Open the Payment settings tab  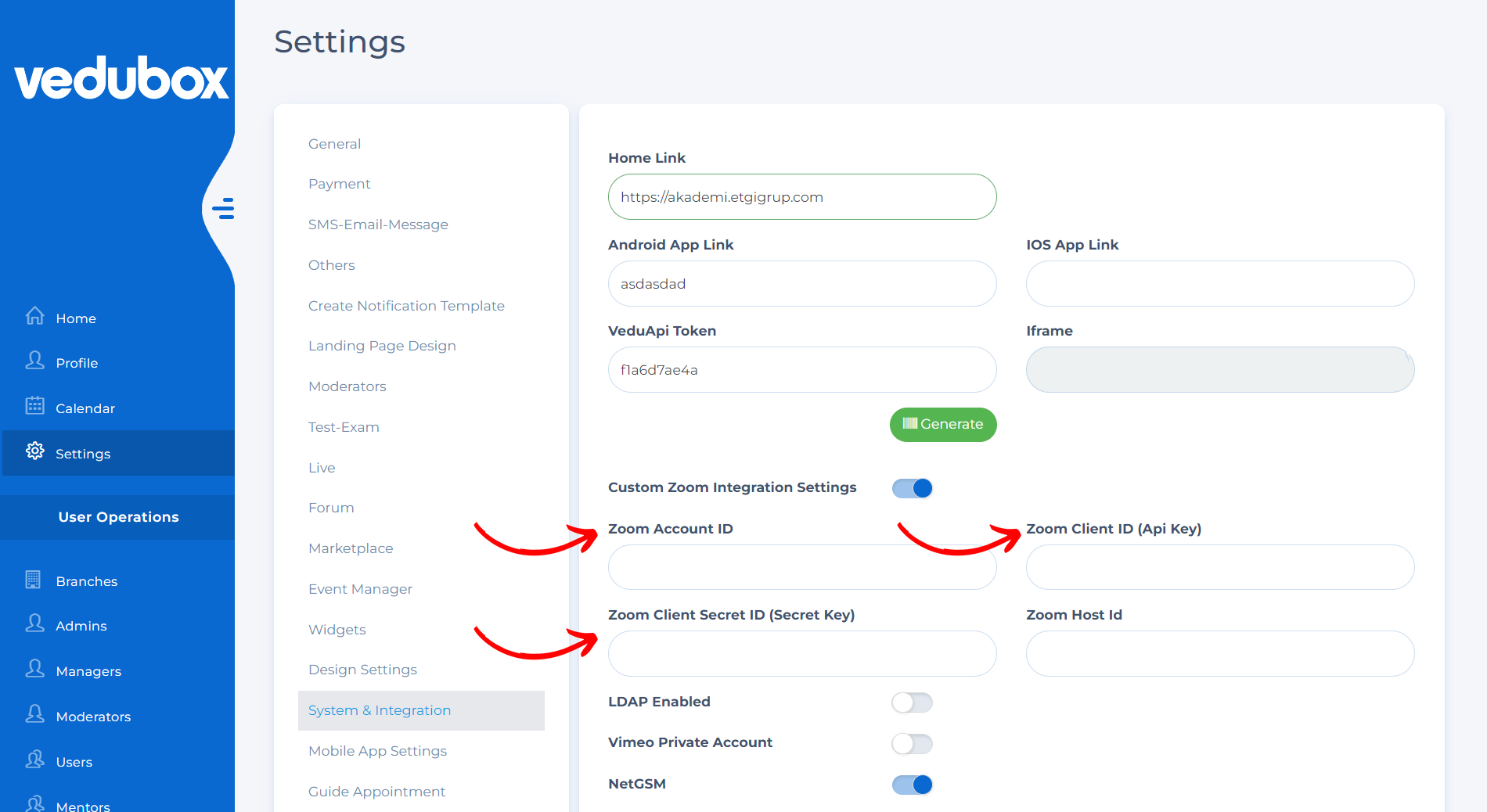point(339,184)
